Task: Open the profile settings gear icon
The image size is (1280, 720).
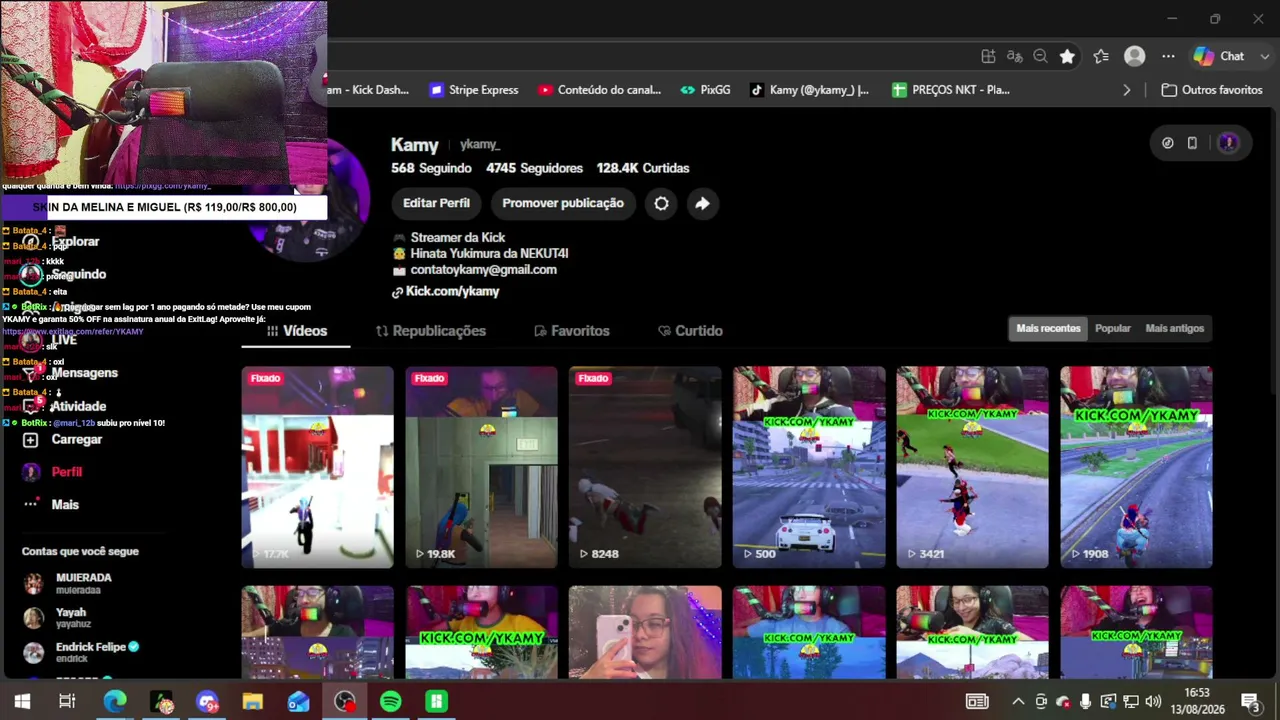Action: (x=661, y=203)
